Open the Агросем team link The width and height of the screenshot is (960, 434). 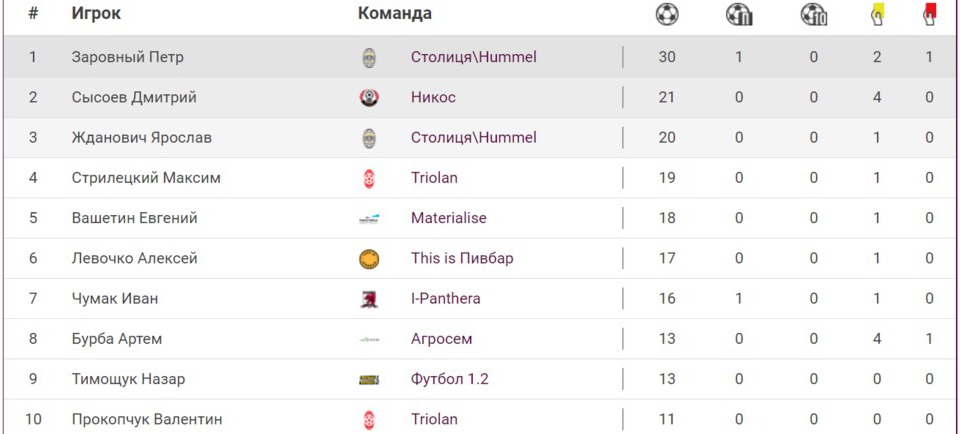441,339
